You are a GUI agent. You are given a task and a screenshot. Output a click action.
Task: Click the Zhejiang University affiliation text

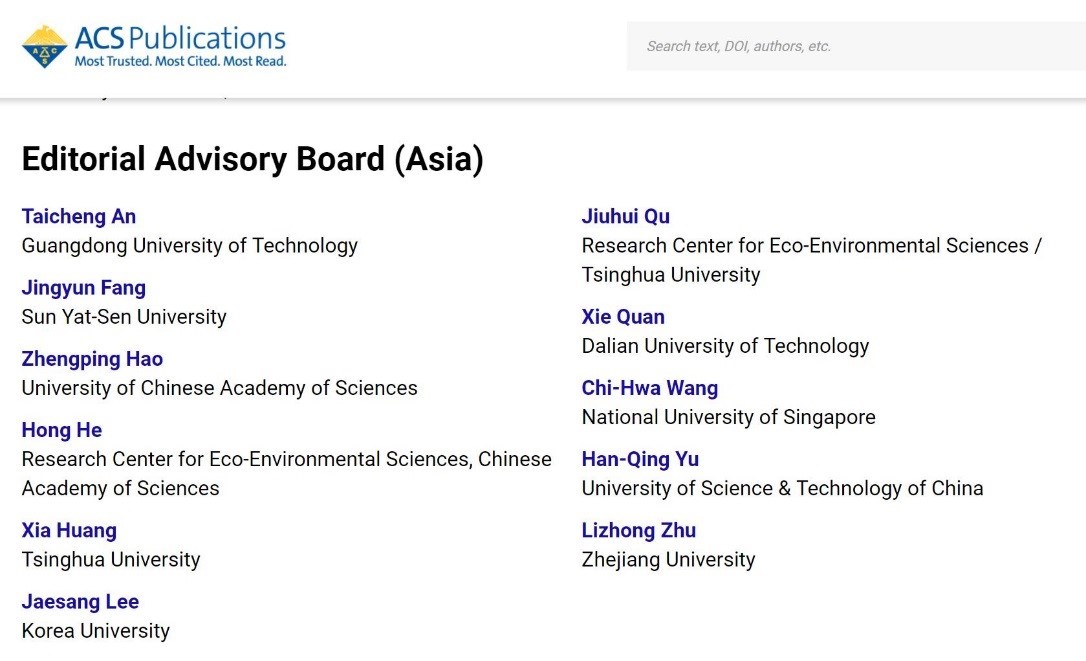tap(668, 559)
